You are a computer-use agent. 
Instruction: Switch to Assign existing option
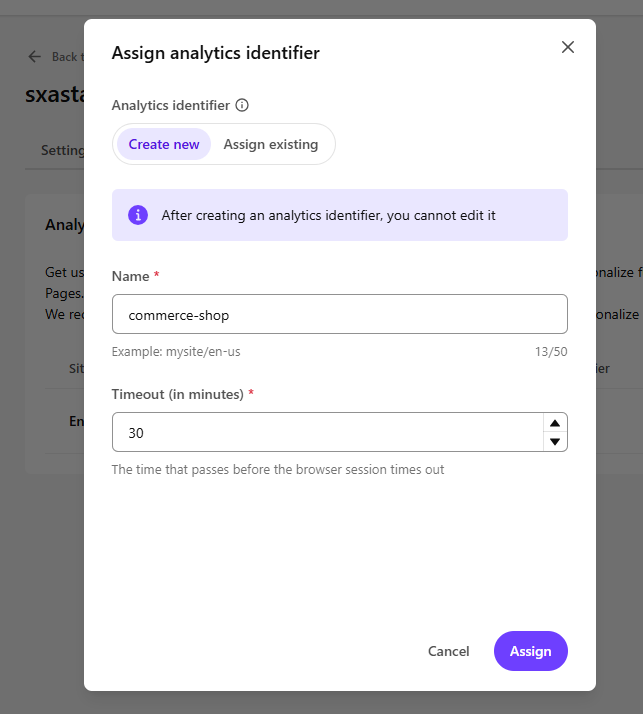click(x=271, y=144)
